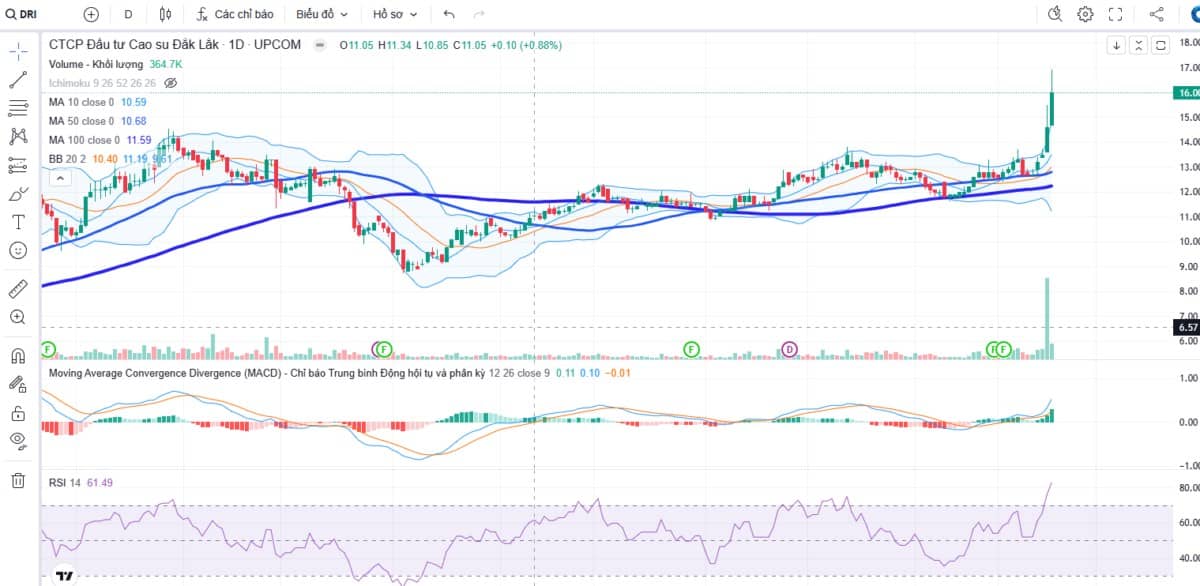Toggle magnet mode for drawings
The image size is (1200, 586).
pos(17,356)
